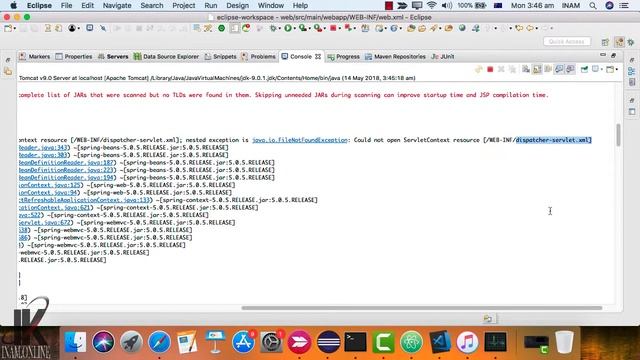Viewport: 640px width, 360px height.
Task: Click the Forward navigation arrow in toolbar
Action: click(545, 28)
